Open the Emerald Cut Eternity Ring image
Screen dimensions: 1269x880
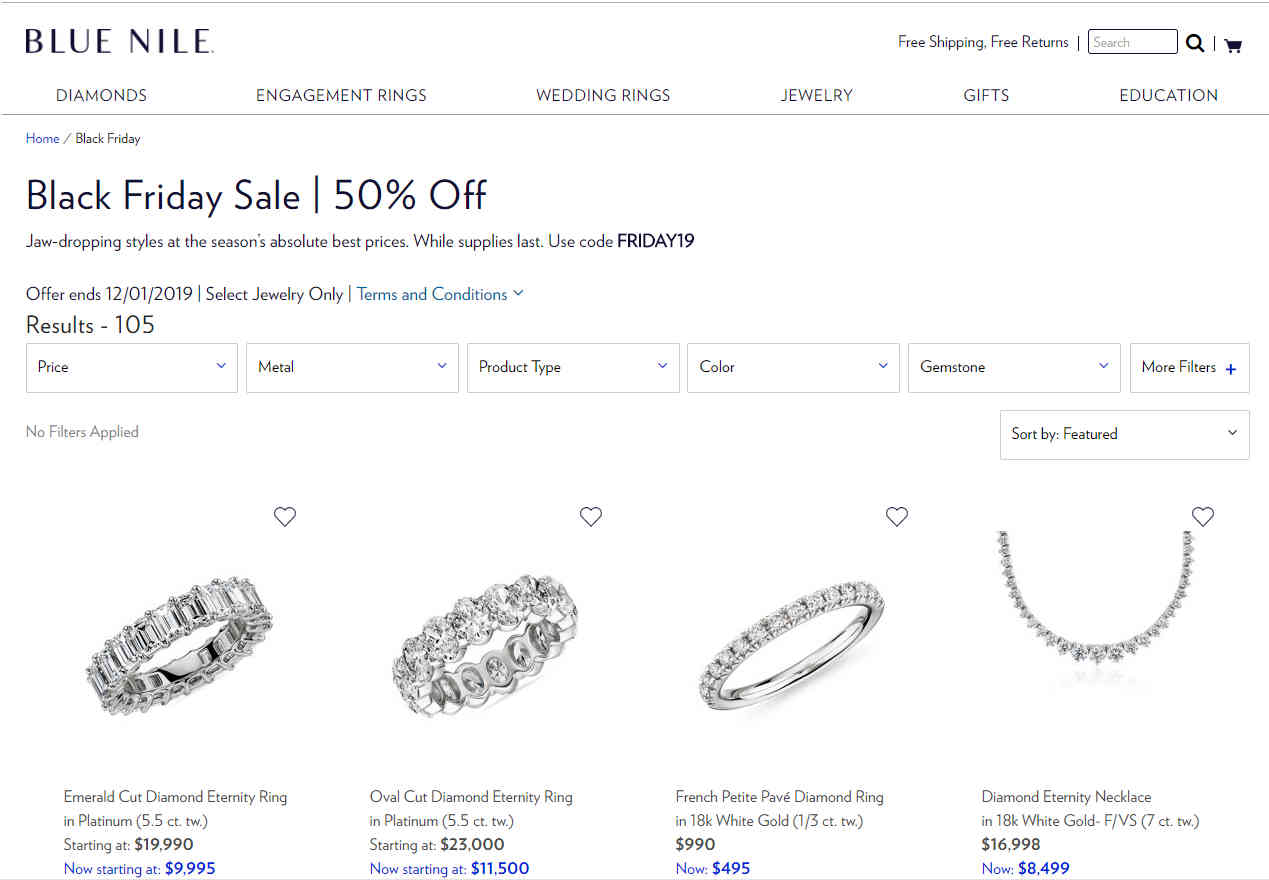(x=179, y=645)
